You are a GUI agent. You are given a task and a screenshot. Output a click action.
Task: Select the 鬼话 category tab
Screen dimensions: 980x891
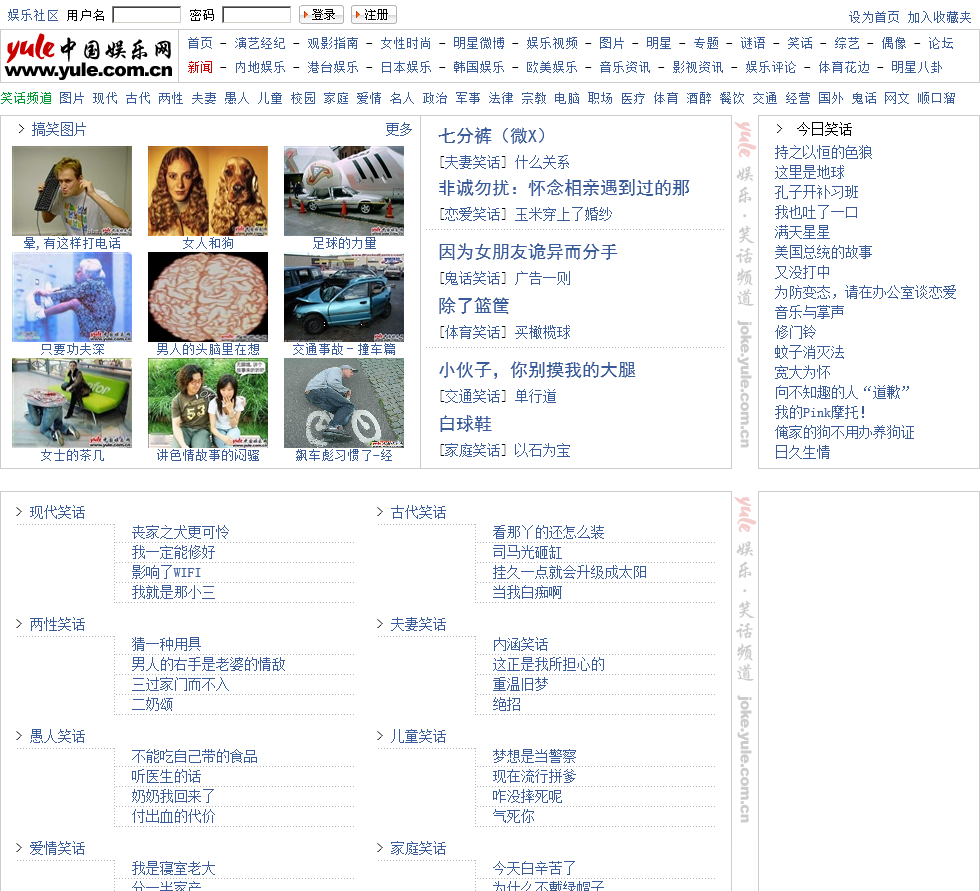pyautogui.click(x=864, y=98)
